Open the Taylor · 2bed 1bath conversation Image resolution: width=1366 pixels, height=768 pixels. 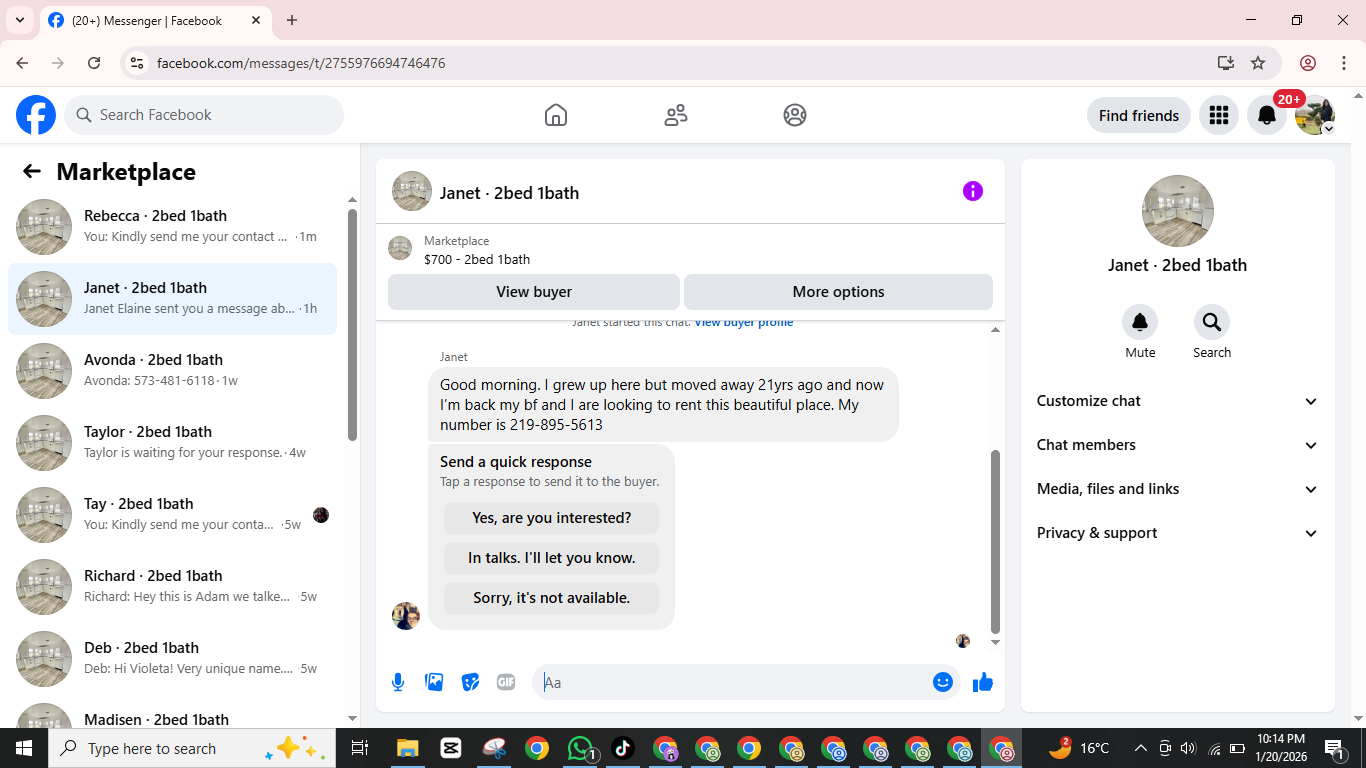point(172,443)
